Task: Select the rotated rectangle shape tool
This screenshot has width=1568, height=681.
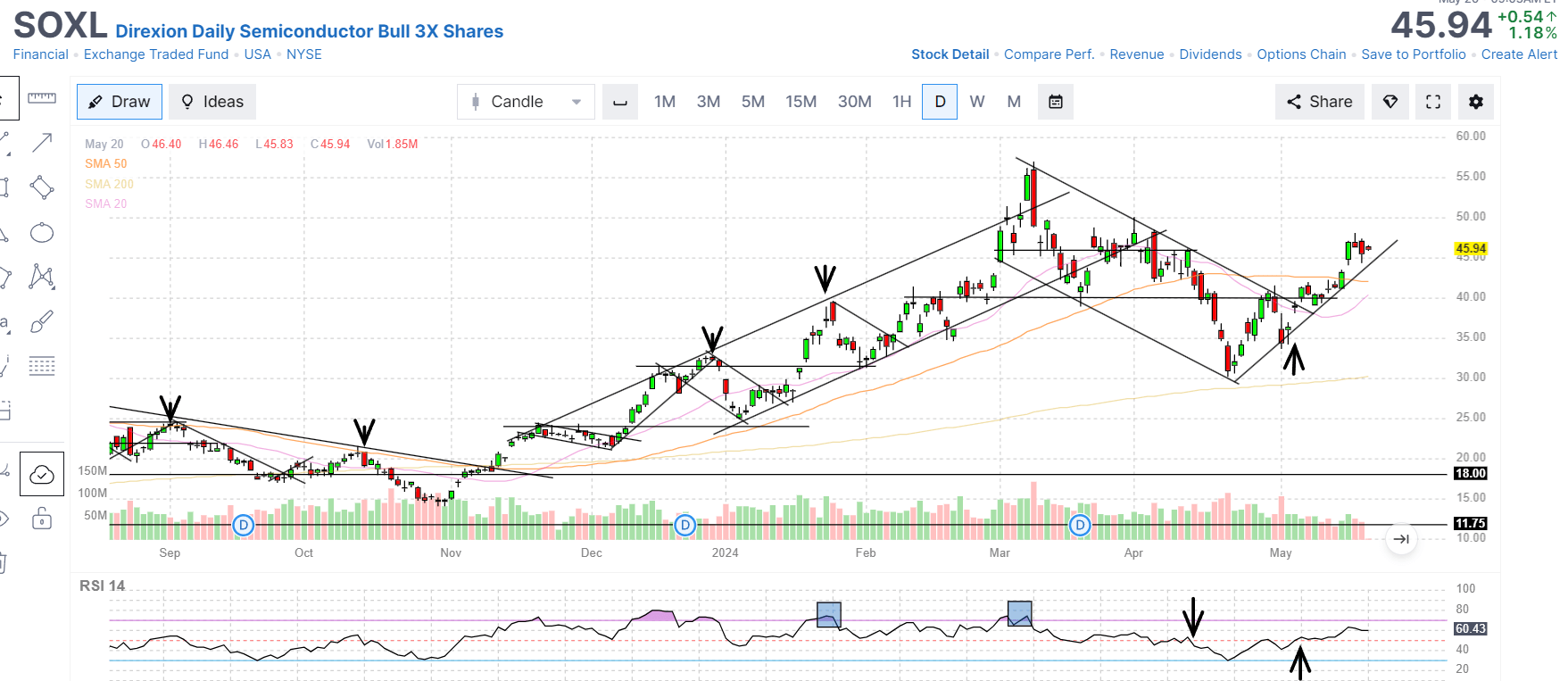Action: (x=42, y=187)
